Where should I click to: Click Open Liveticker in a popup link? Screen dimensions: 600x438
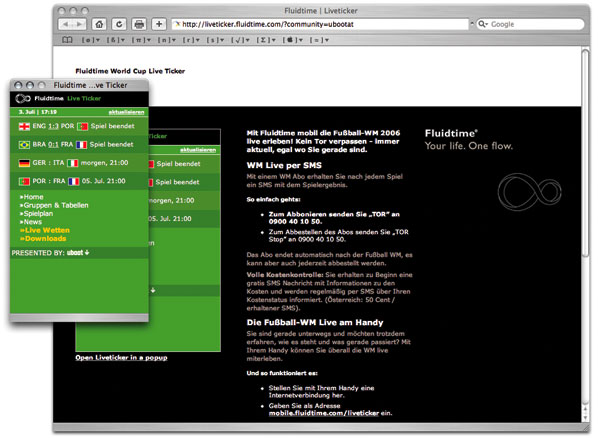pos(121,358)
